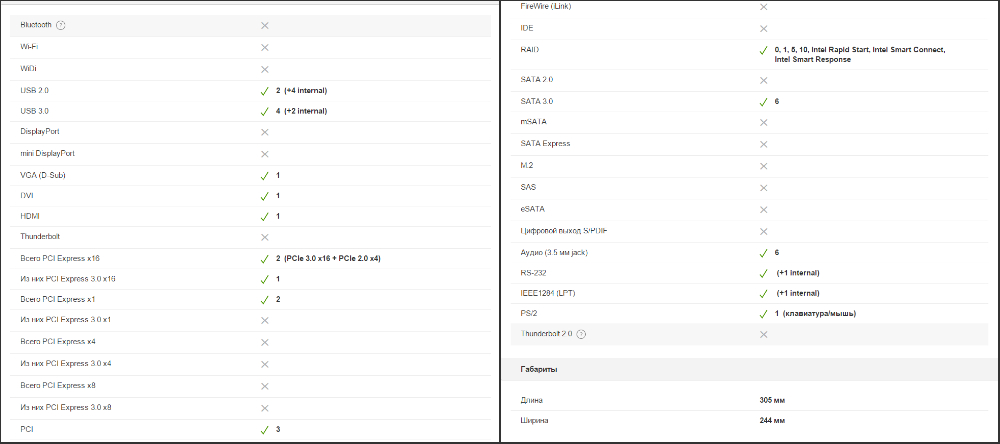The width and height of the screenshot is (1000, 444).
Task: Click the green check in the USB 3.0 row
Action: (265, 112)
